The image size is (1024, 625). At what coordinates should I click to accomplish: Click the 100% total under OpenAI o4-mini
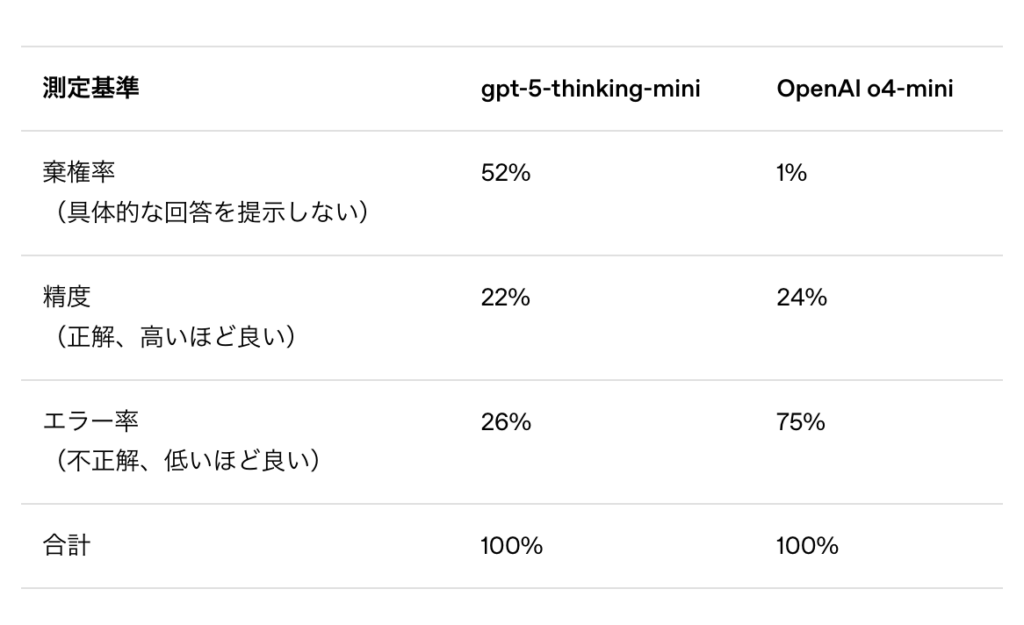(x=807, y=546)
